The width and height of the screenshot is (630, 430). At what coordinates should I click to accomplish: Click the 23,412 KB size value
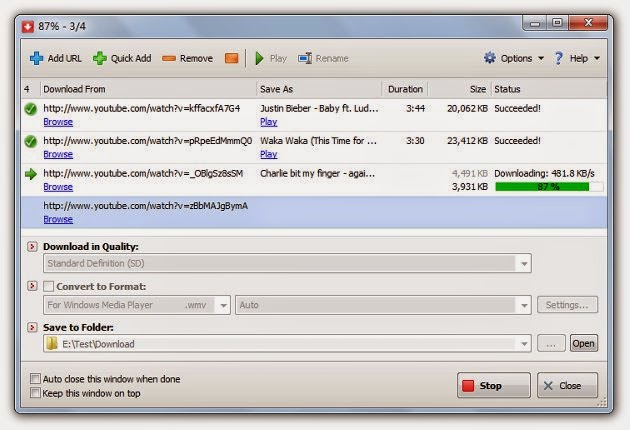click(x=467, y=141)
